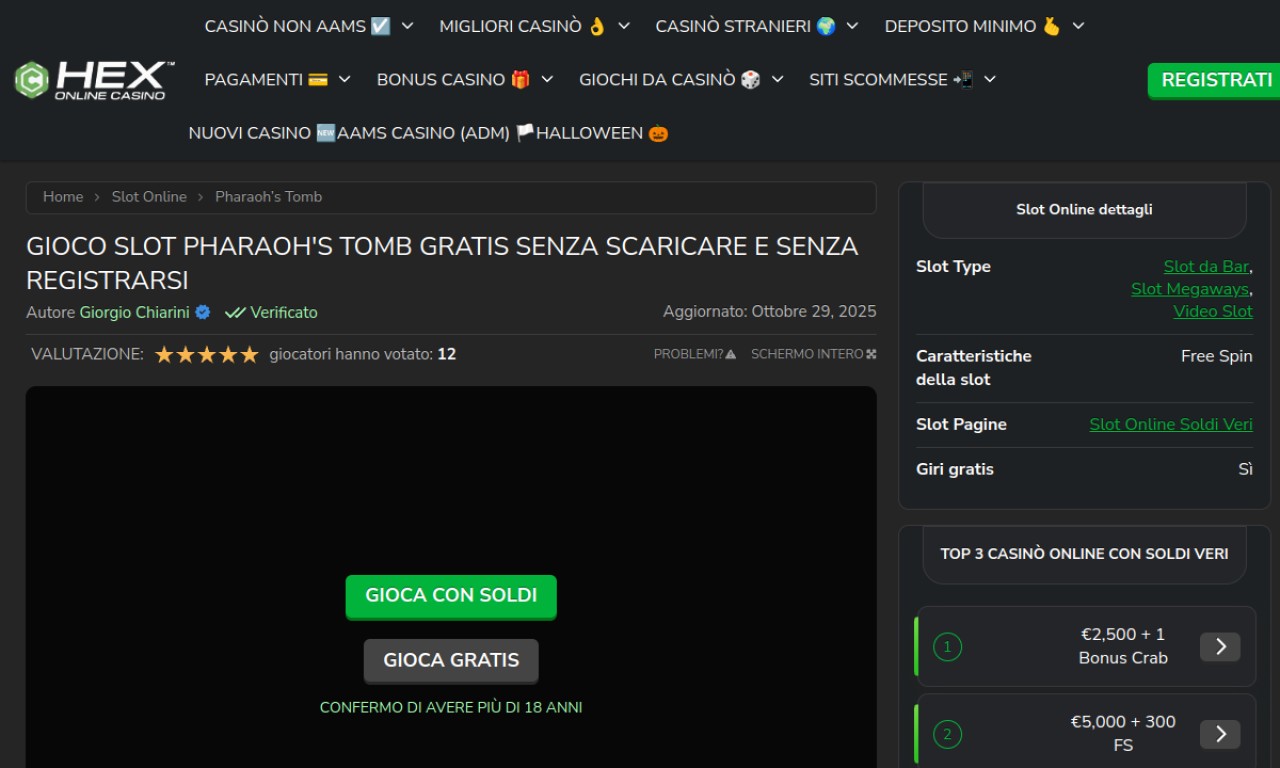Screen dimensions: 1280x768
Task: Click the Pharaoh's Tomb breadcrumb item
Action: coord(269,197)
